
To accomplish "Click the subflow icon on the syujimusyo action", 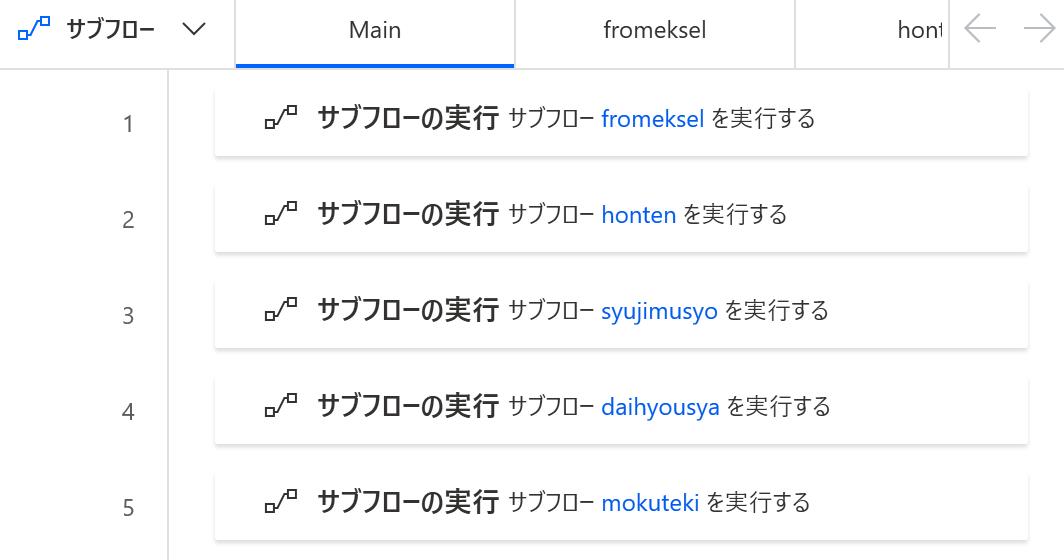I will tap(281, 310).
